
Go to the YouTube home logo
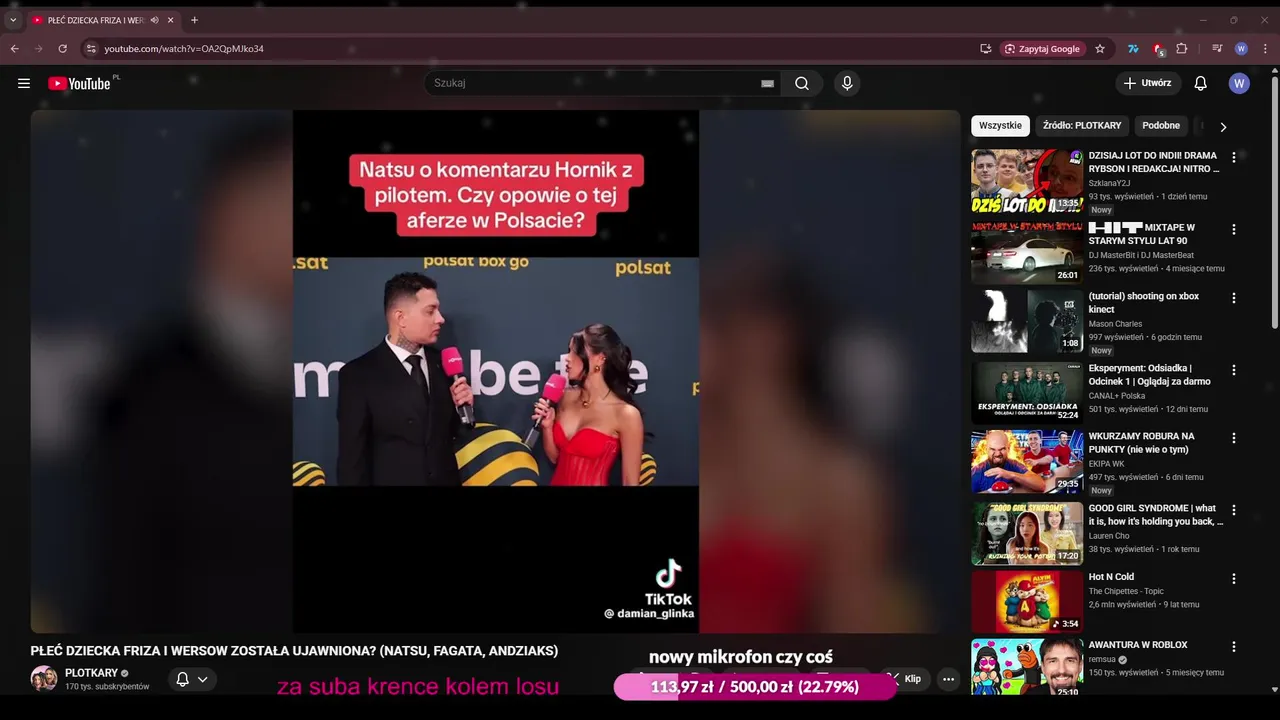[x=79, y=83]
